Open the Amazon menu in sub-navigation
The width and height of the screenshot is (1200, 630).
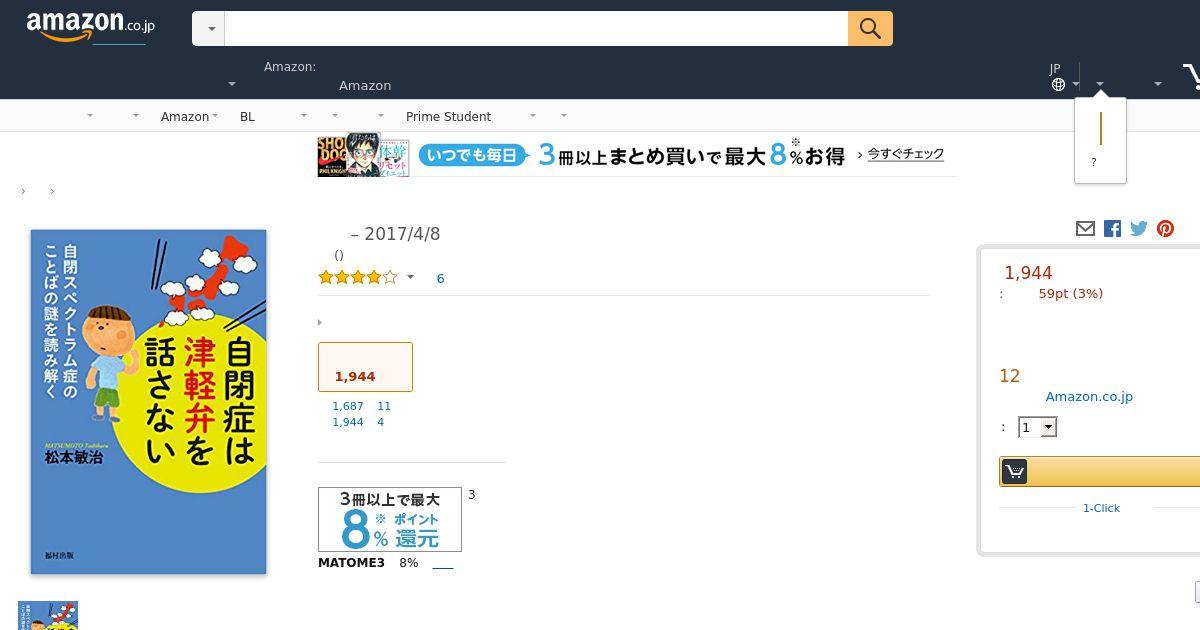coord(185,117)
